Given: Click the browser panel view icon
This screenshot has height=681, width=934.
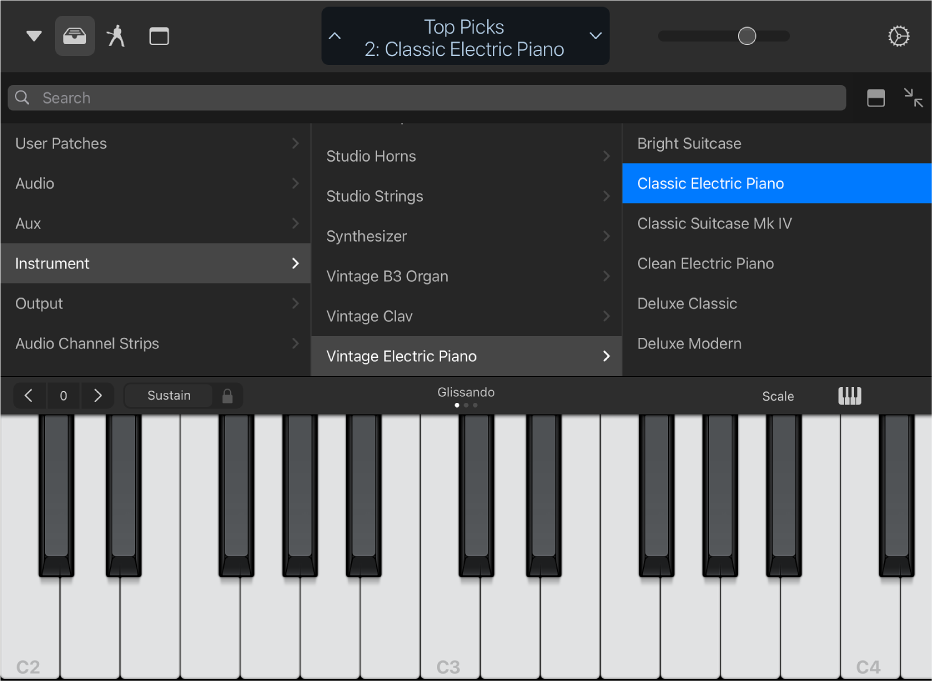Looking at the screenshot, I should pyautogui.click(x=876, y=98).
